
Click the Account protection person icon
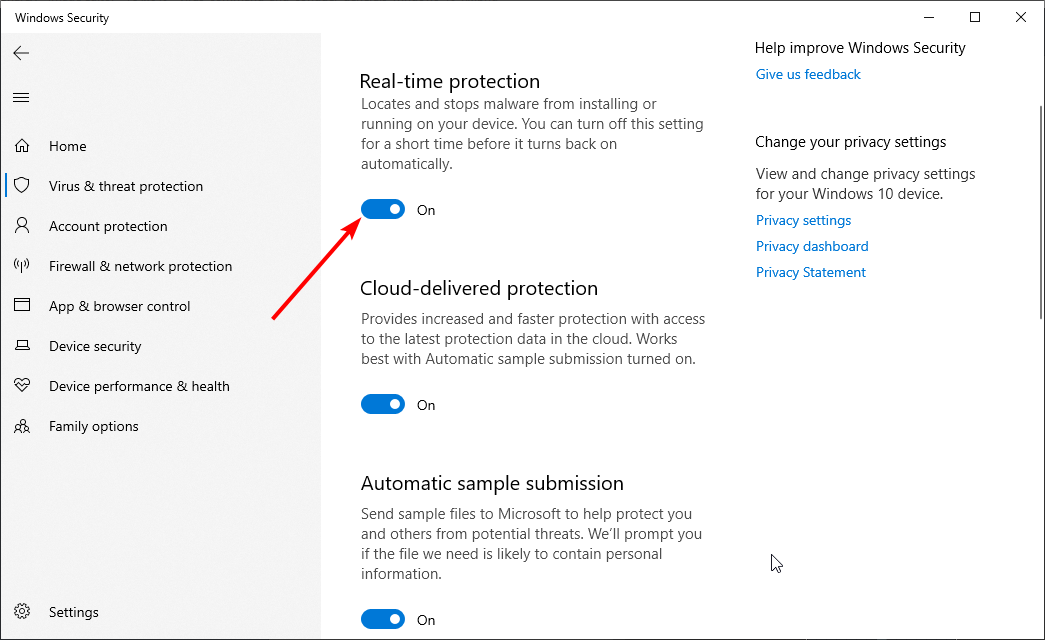coord(22,226)
